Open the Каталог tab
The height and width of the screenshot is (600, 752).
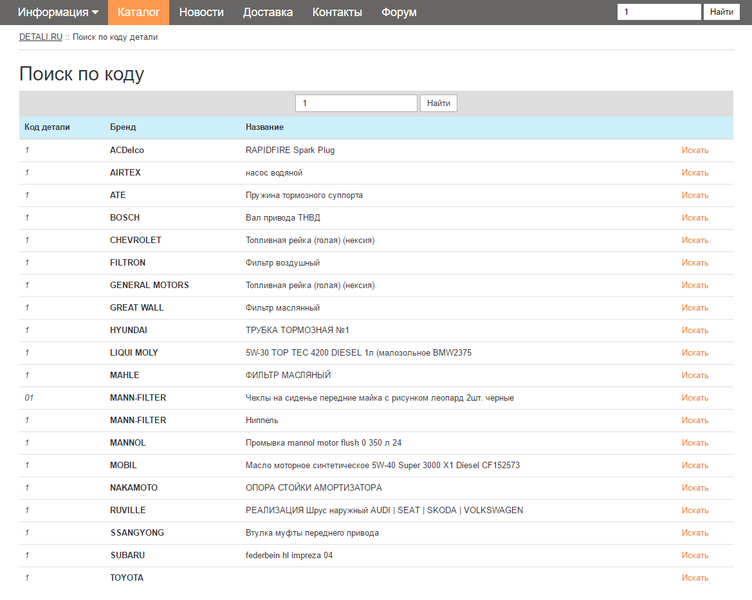coord(139,12)
